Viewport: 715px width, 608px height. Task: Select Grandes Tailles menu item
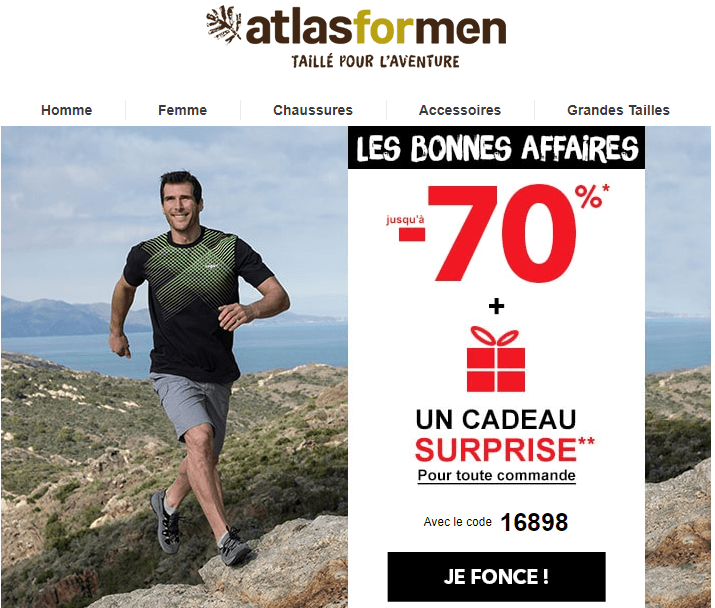point(618,110)
